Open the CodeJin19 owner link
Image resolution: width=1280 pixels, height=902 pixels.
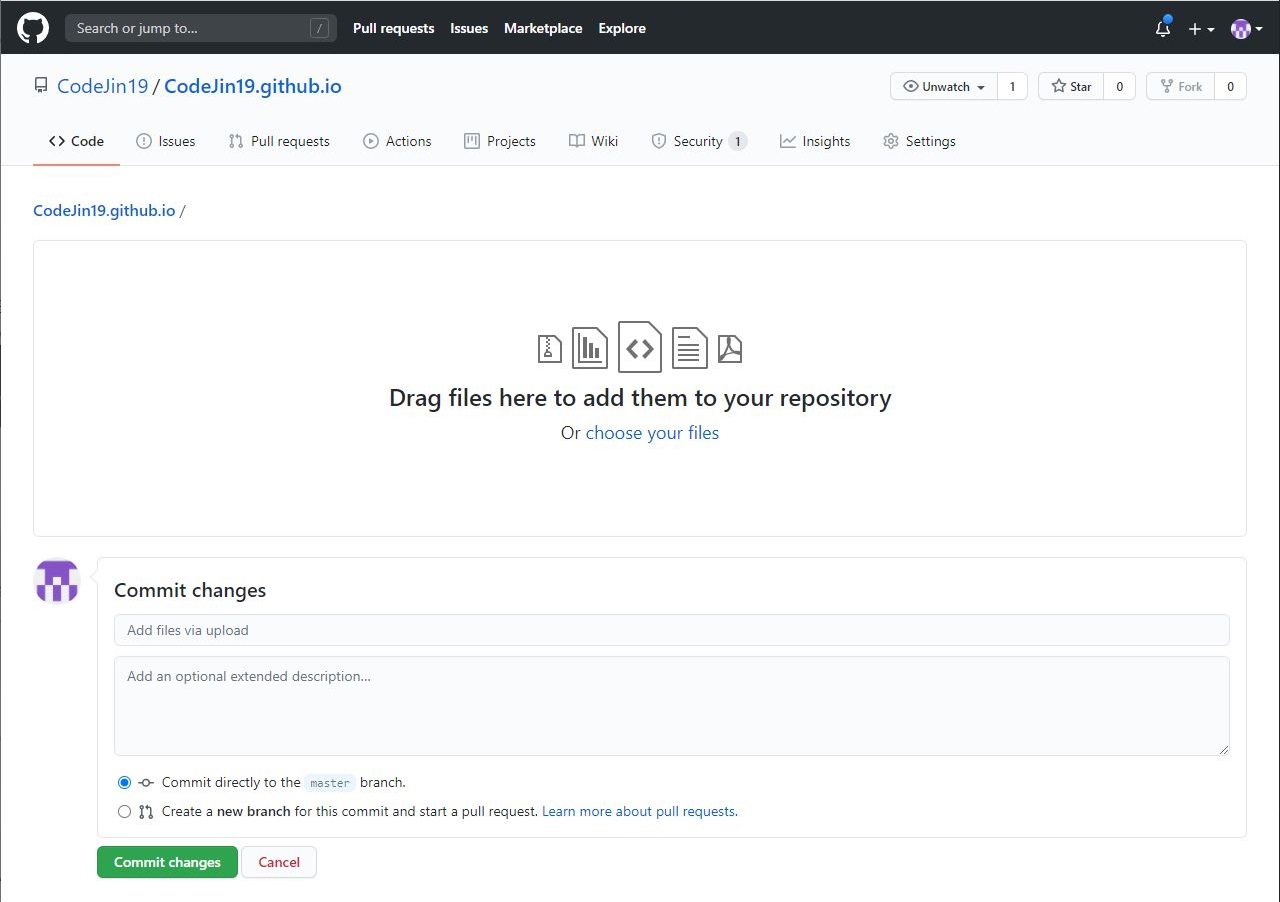103,86
